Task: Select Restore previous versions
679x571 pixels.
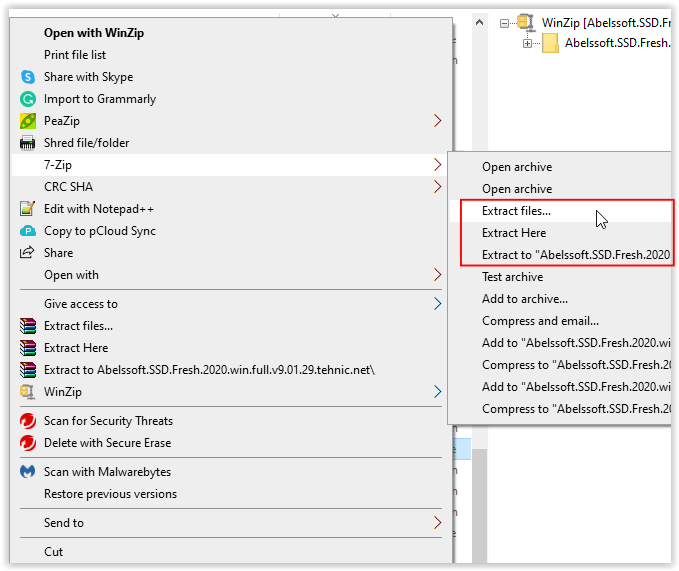Action: pyautogui.click(x=110, y=494)
